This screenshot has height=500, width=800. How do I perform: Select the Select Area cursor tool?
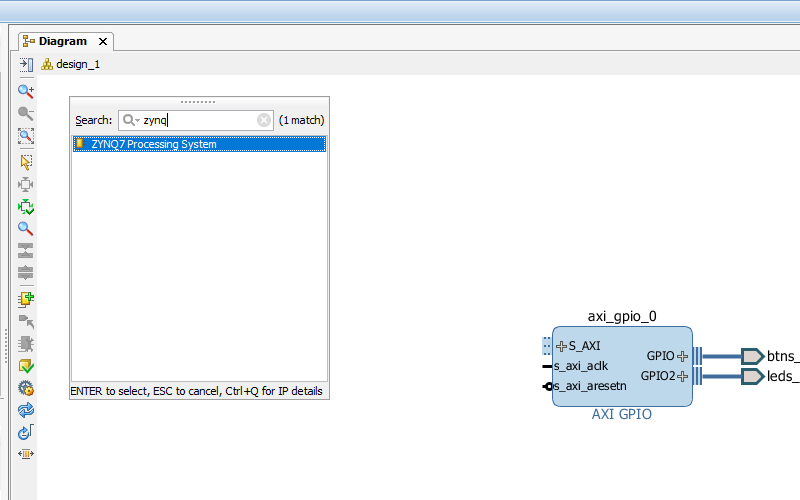[26, 162]
